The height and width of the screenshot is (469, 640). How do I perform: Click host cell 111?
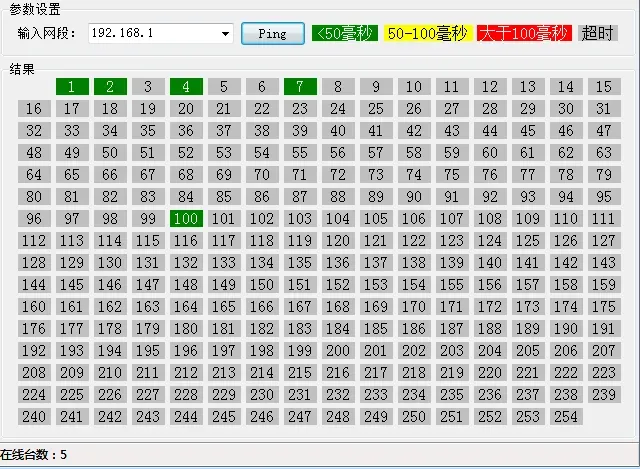pos(604,219)
